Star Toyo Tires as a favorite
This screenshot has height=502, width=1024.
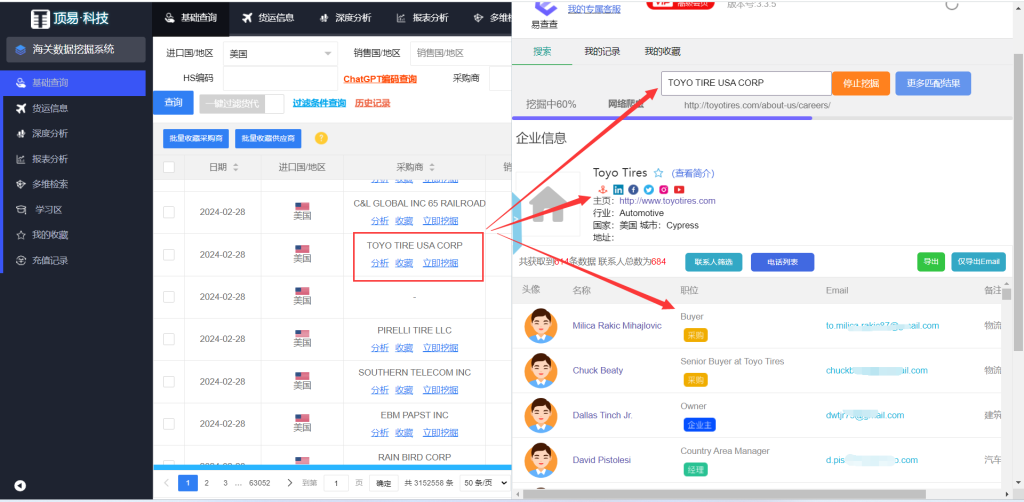tap(658, 173)
